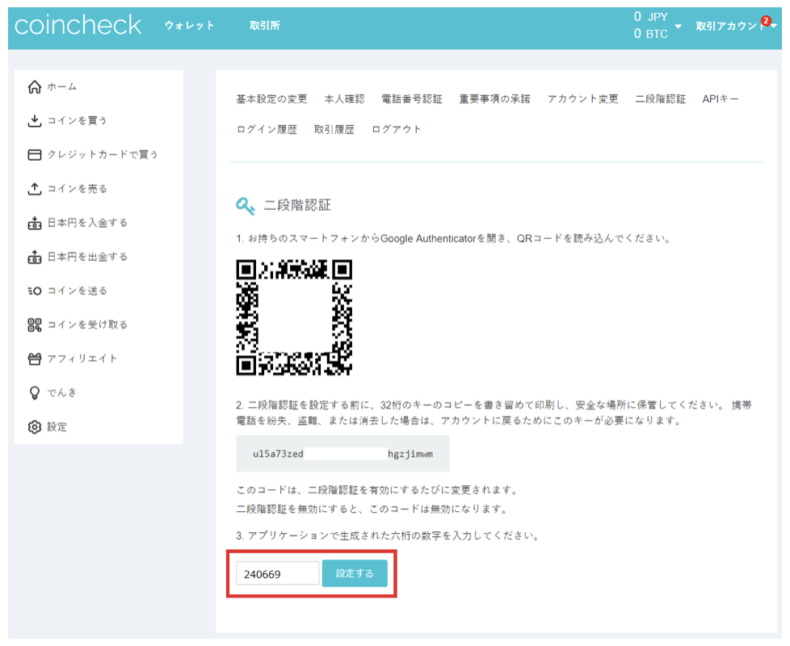Click the key icon beside 二段階認証 heading
Screen dimensions: 790x646
[245, 206]
